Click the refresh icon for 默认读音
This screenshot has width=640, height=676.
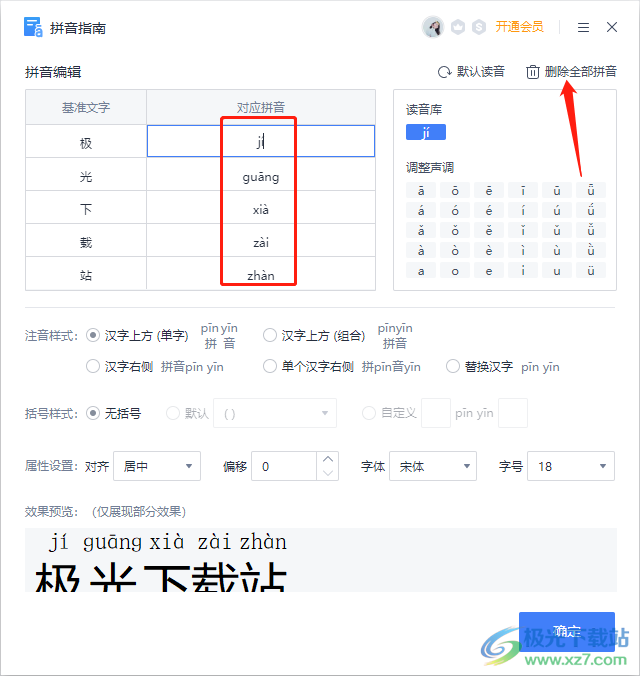point(444,72)
